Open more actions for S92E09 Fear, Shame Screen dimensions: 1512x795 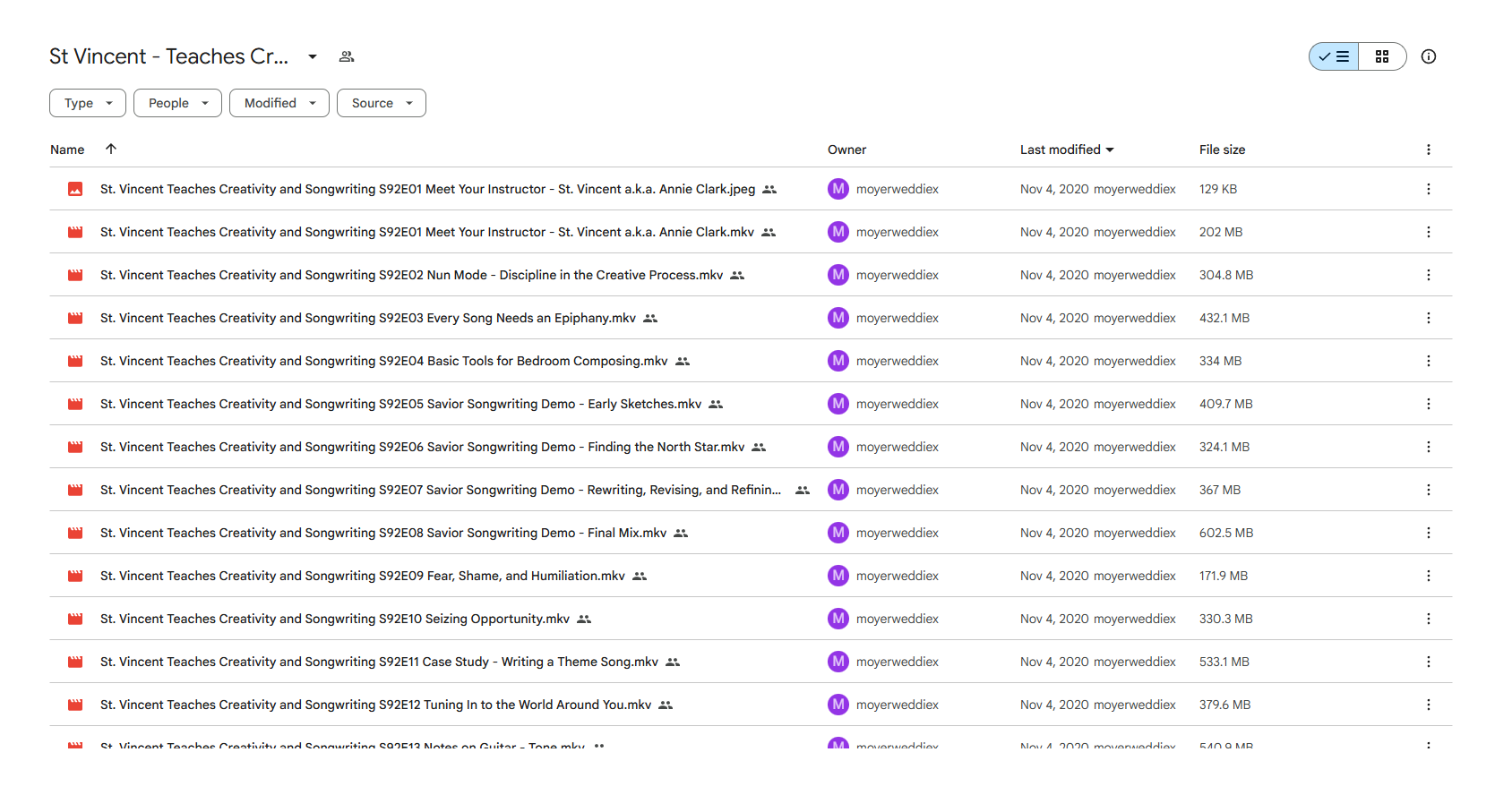coord(1429,576)
